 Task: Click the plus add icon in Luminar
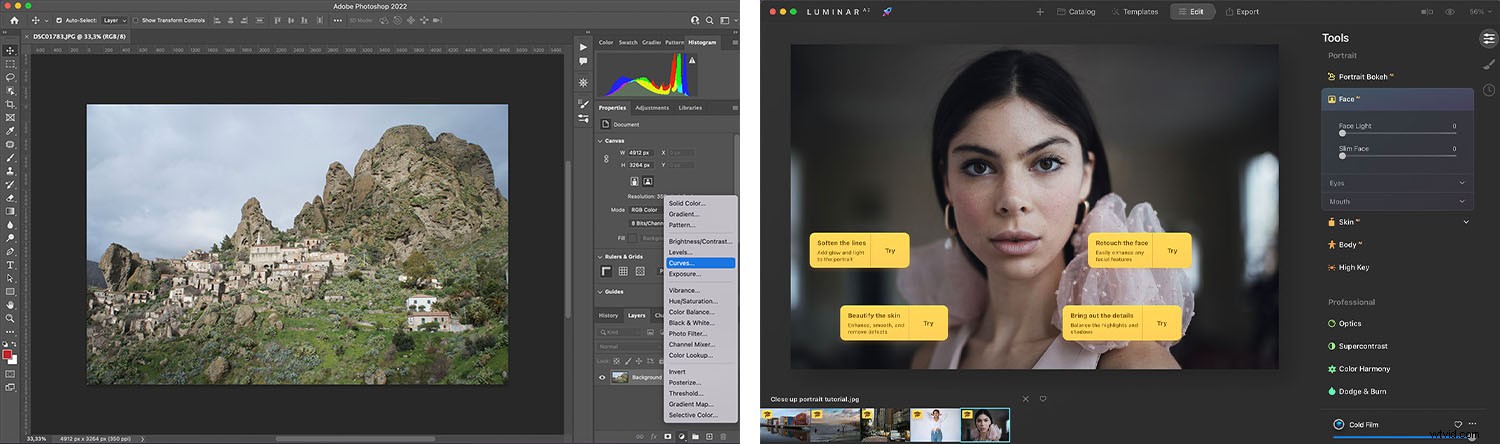point(1040,12)
